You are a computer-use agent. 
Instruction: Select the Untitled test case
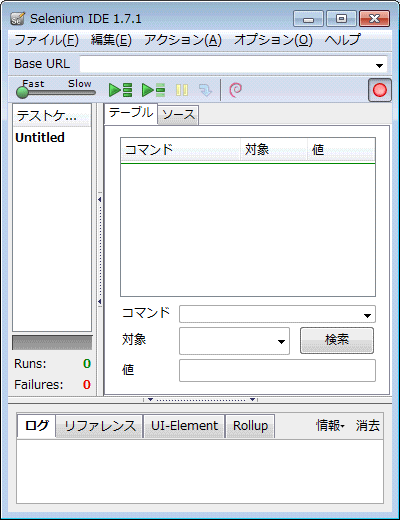(40, 137)
